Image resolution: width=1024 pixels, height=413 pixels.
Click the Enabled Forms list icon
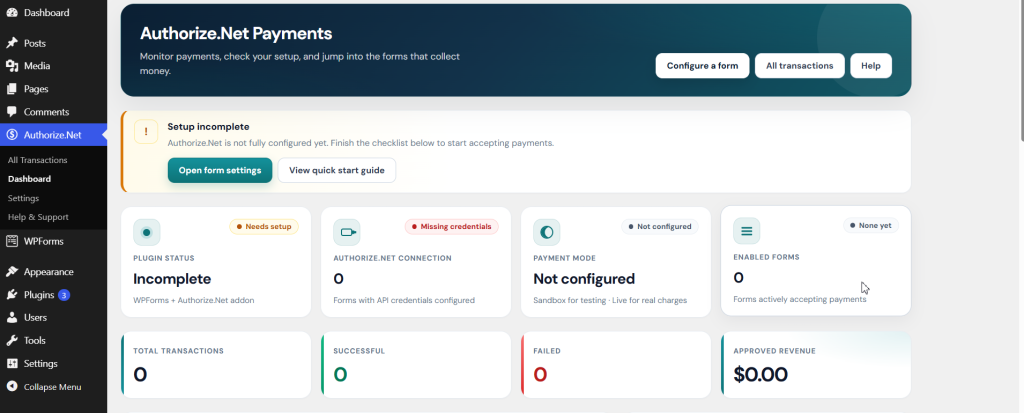pyautogui.click(x=746, y=231)
